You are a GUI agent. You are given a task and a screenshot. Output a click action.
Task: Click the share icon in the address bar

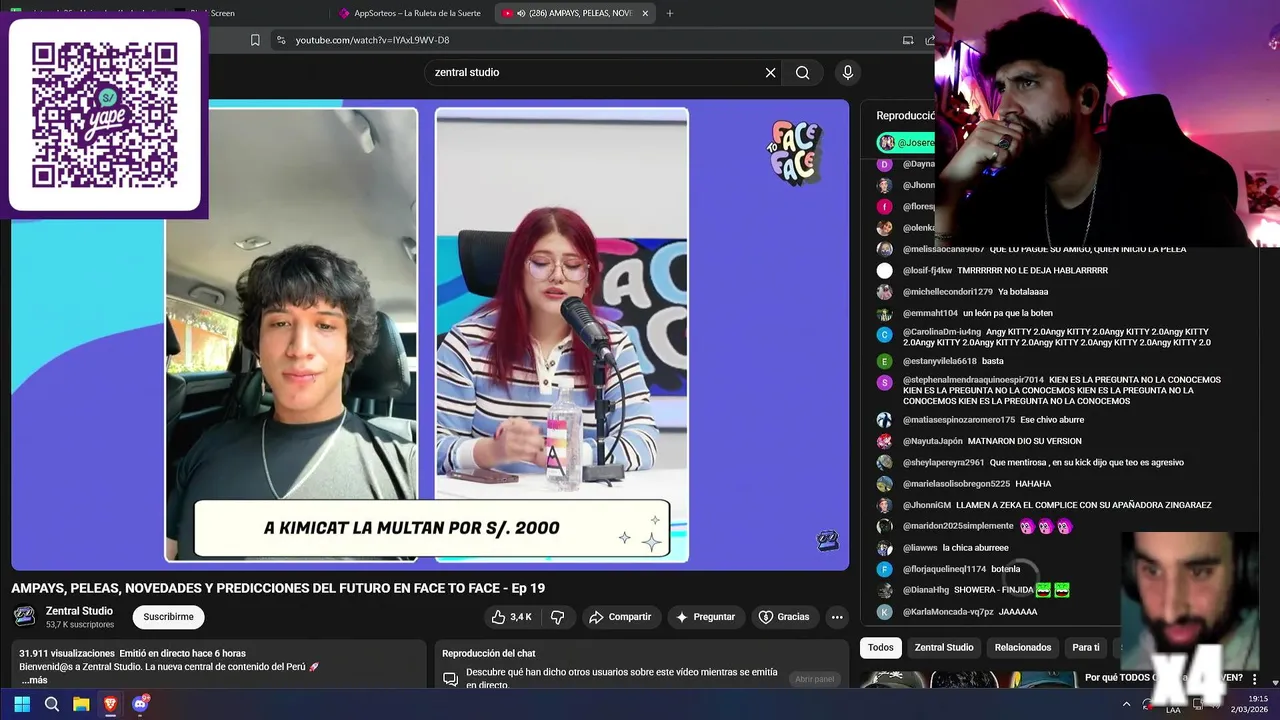pyautogui.click(x=929, y=40)
